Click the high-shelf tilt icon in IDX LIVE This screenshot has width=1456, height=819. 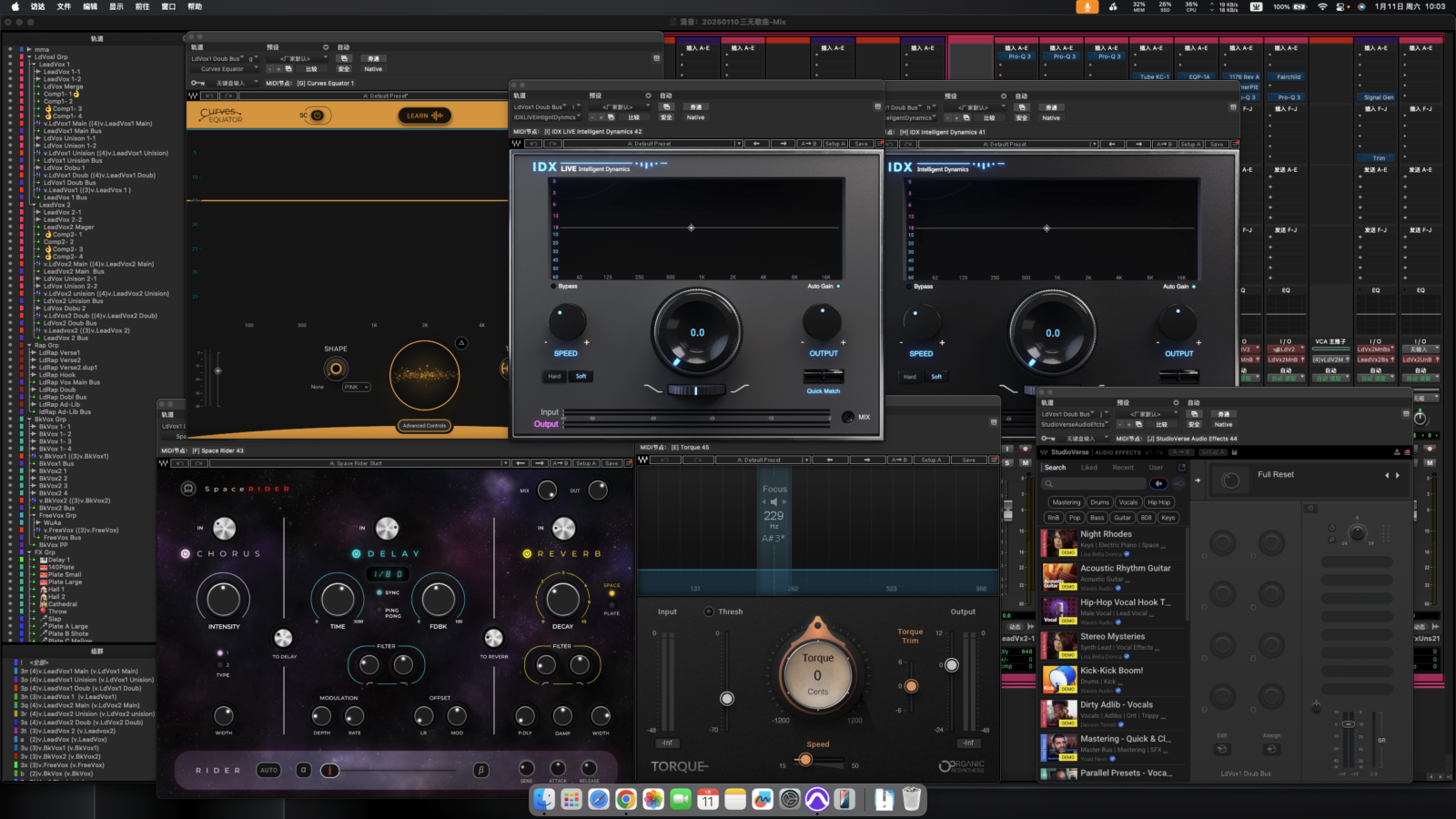739,389
